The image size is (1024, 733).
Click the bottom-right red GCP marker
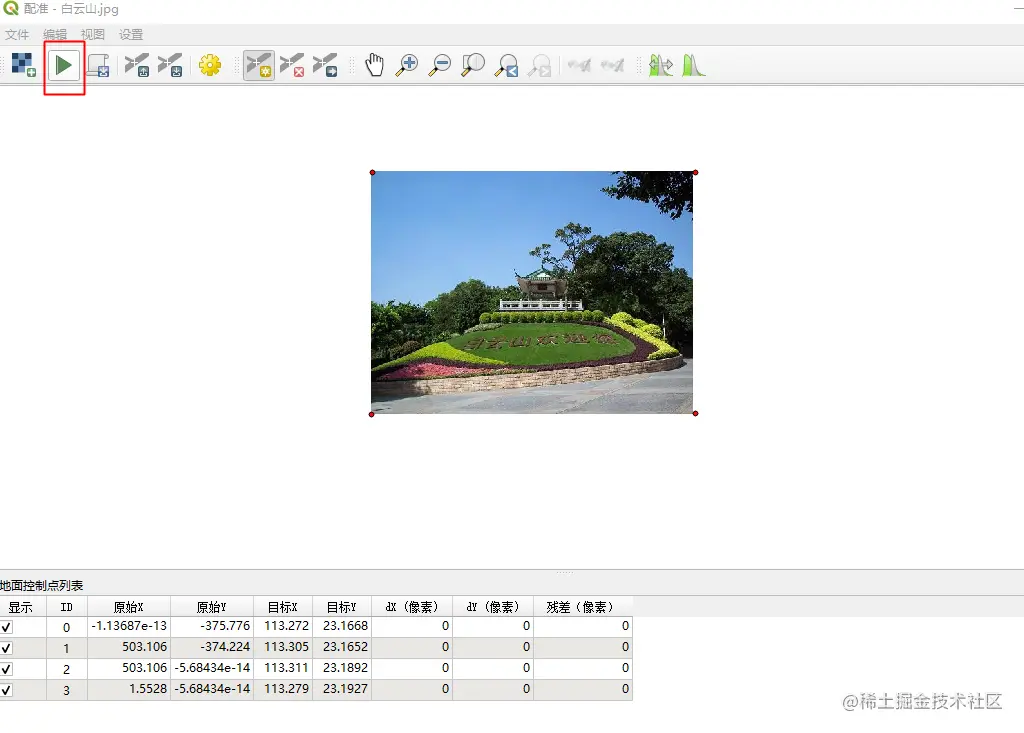point(696,414)
